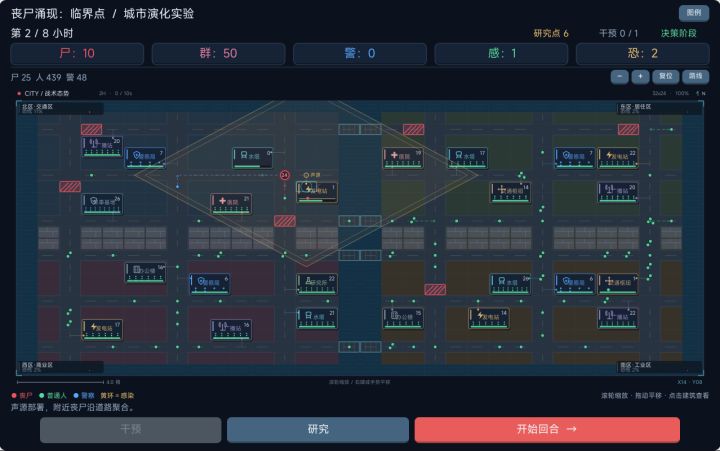This screenshot has height=451, width=720.
Task: Reset the map view with 复位
Action: coord(666,76)
